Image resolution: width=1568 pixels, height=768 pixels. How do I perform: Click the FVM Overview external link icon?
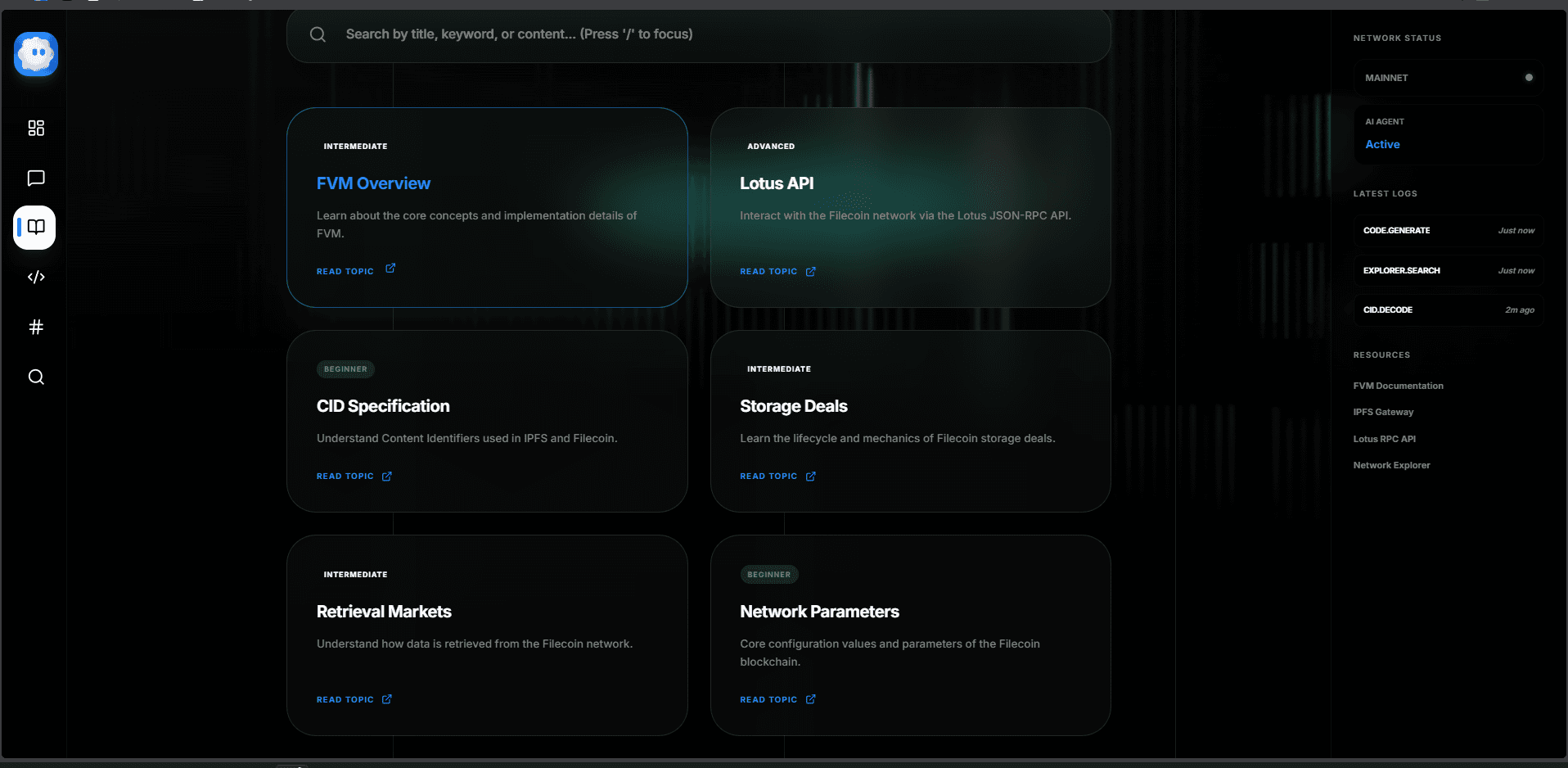(390, 268)
